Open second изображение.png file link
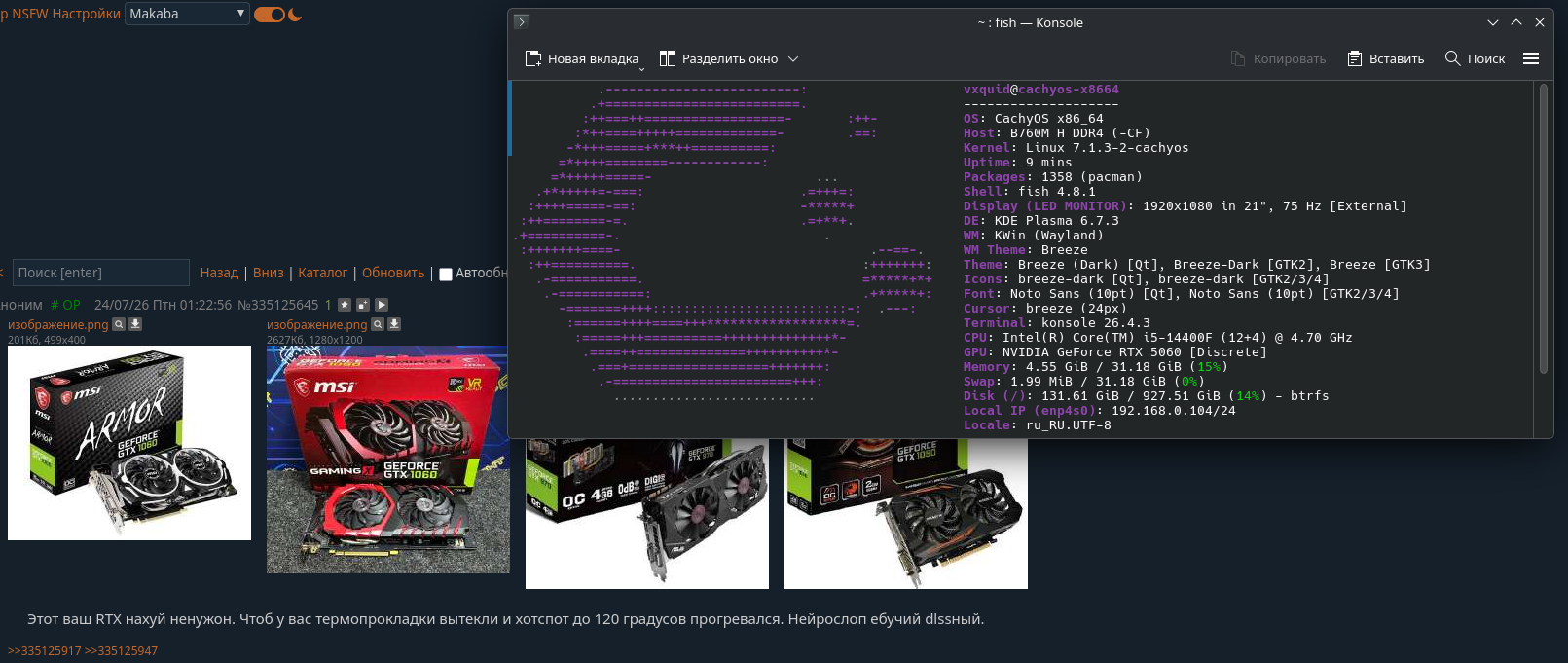Image resolution: width=1568 pixels, height=663 pixels. tap(317, 325)
